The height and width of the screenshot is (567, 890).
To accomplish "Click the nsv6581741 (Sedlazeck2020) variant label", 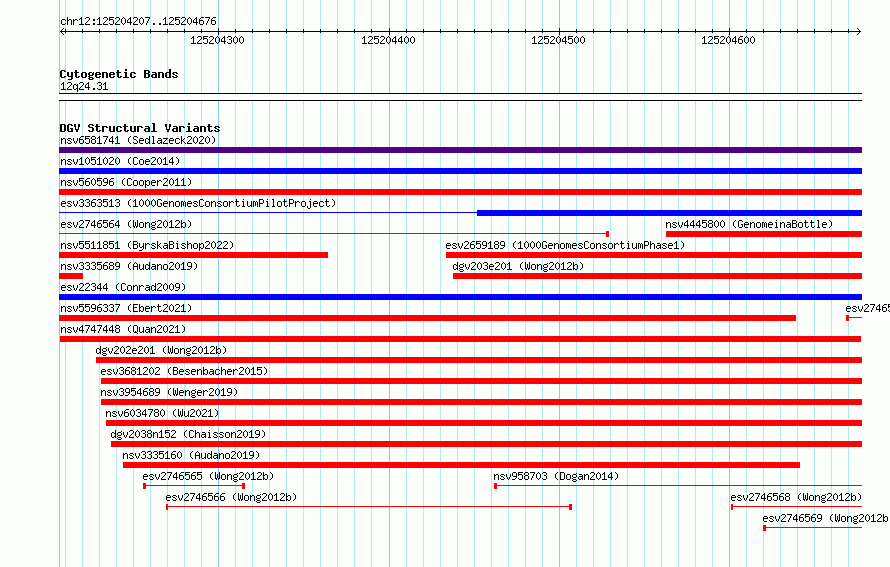I will click(x=138, y=140).
